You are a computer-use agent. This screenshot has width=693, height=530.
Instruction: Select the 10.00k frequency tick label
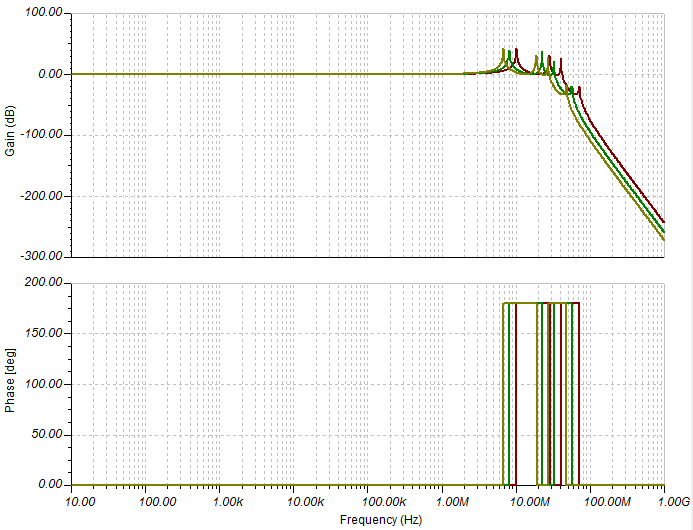tap(304, 500)
